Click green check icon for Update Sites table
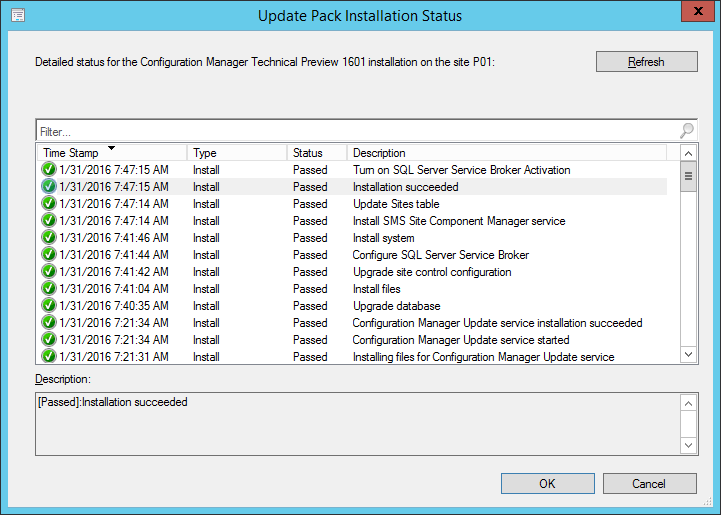This screenshot has height=515, width=721. pos(48,204)
